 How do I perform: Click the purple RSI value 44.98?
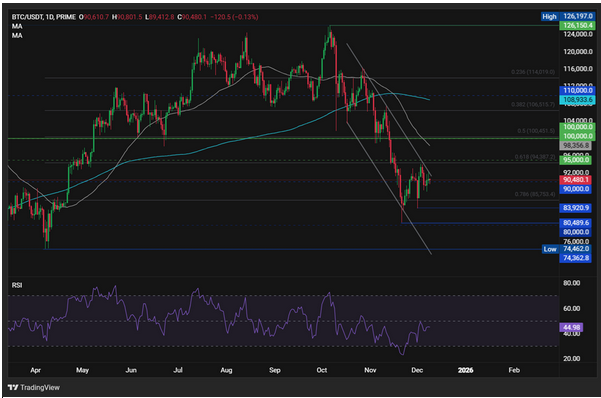(571, 327)
